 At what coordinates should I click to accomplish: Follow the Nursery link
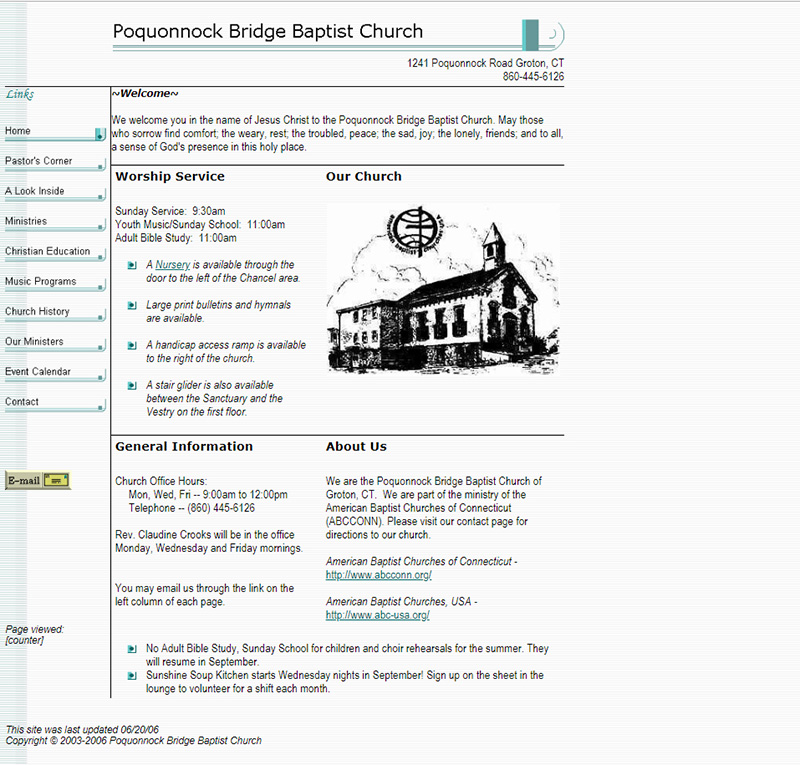[172, 265]
